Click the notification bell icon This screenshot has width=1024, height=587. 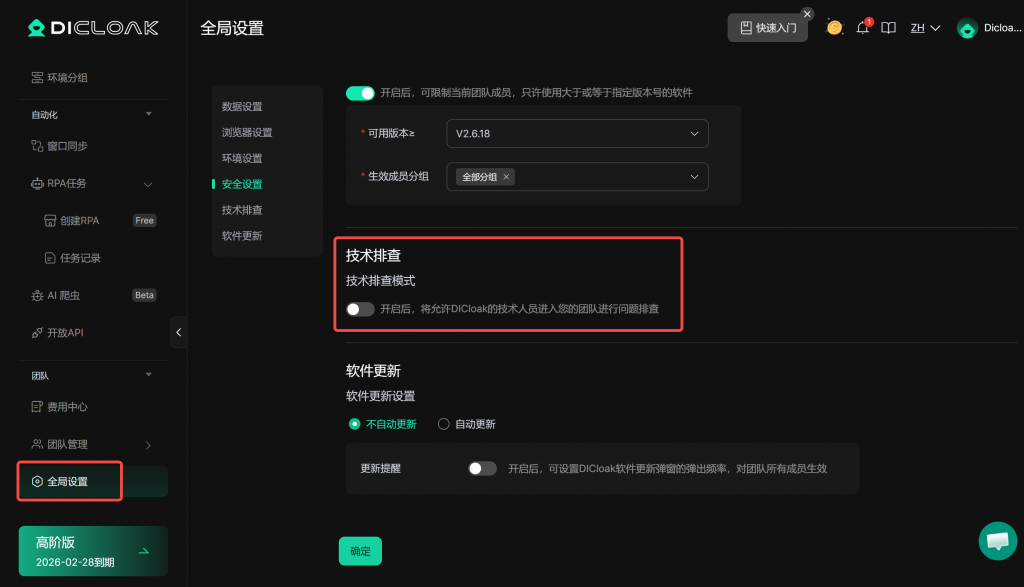click(x=862, y=28)
